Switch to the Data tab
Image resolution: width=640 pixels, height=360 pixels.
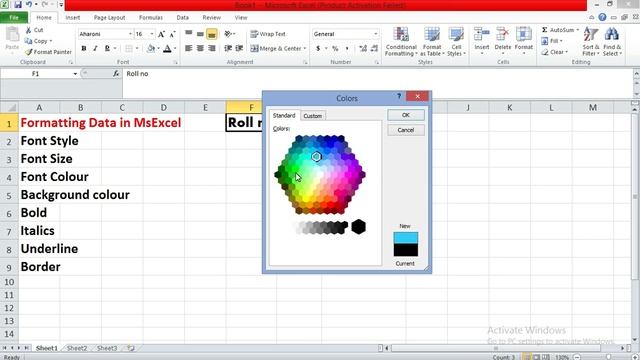pos(182,18)
